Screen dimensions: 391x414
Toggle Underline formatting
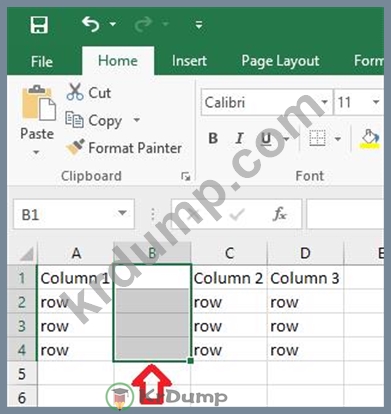point(266,138)
